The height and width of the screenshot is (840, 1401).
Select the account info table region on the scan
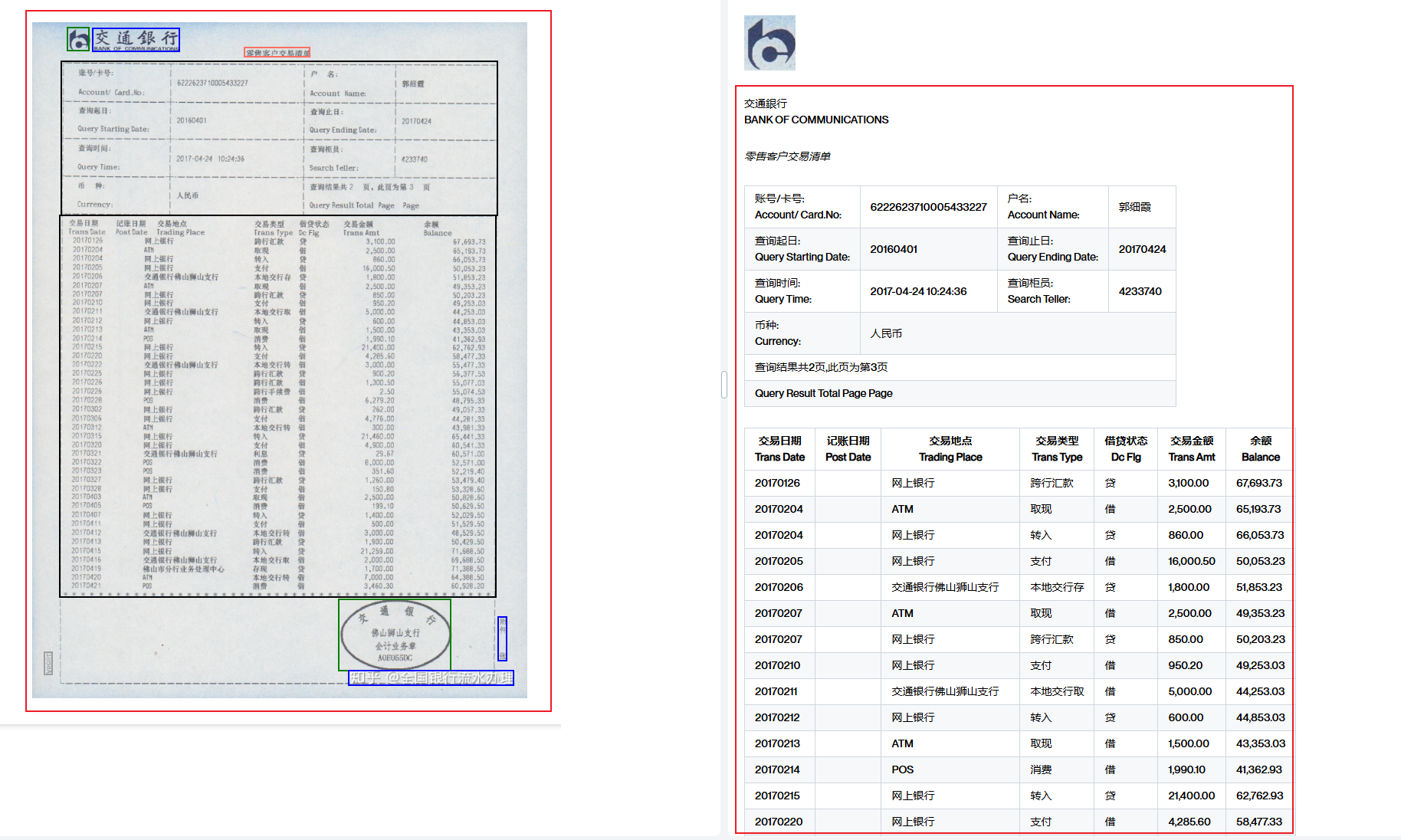pos(279,138)
